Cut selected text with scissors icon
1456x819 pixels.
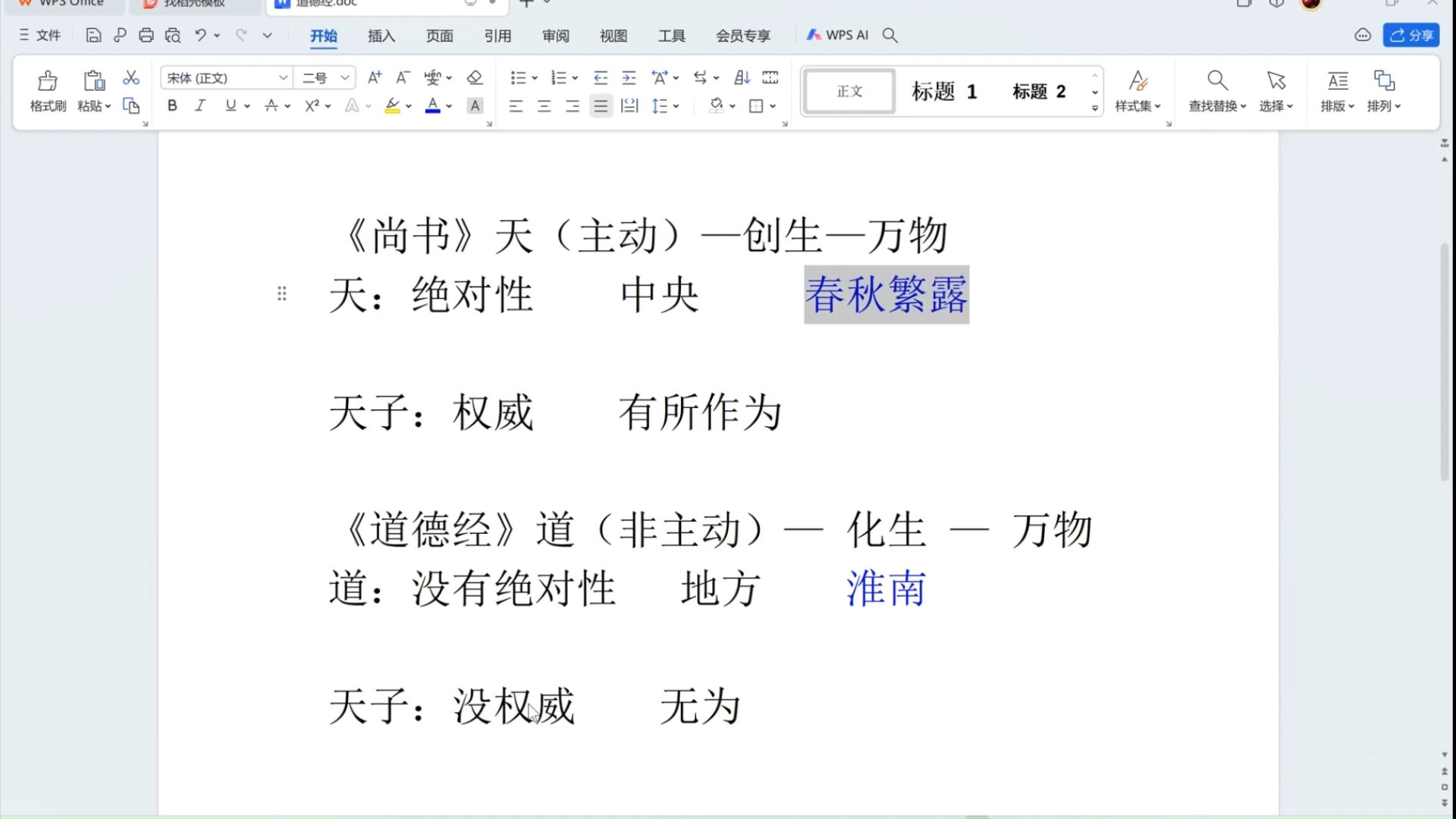[x=131, y=77]
